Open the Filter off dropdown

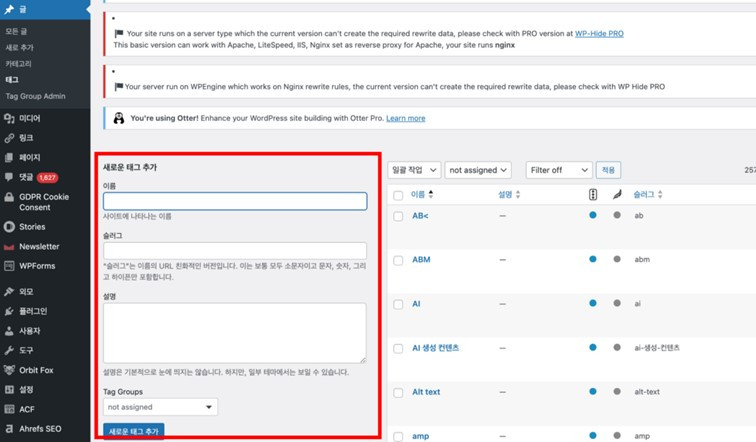[x=559, y=170]
